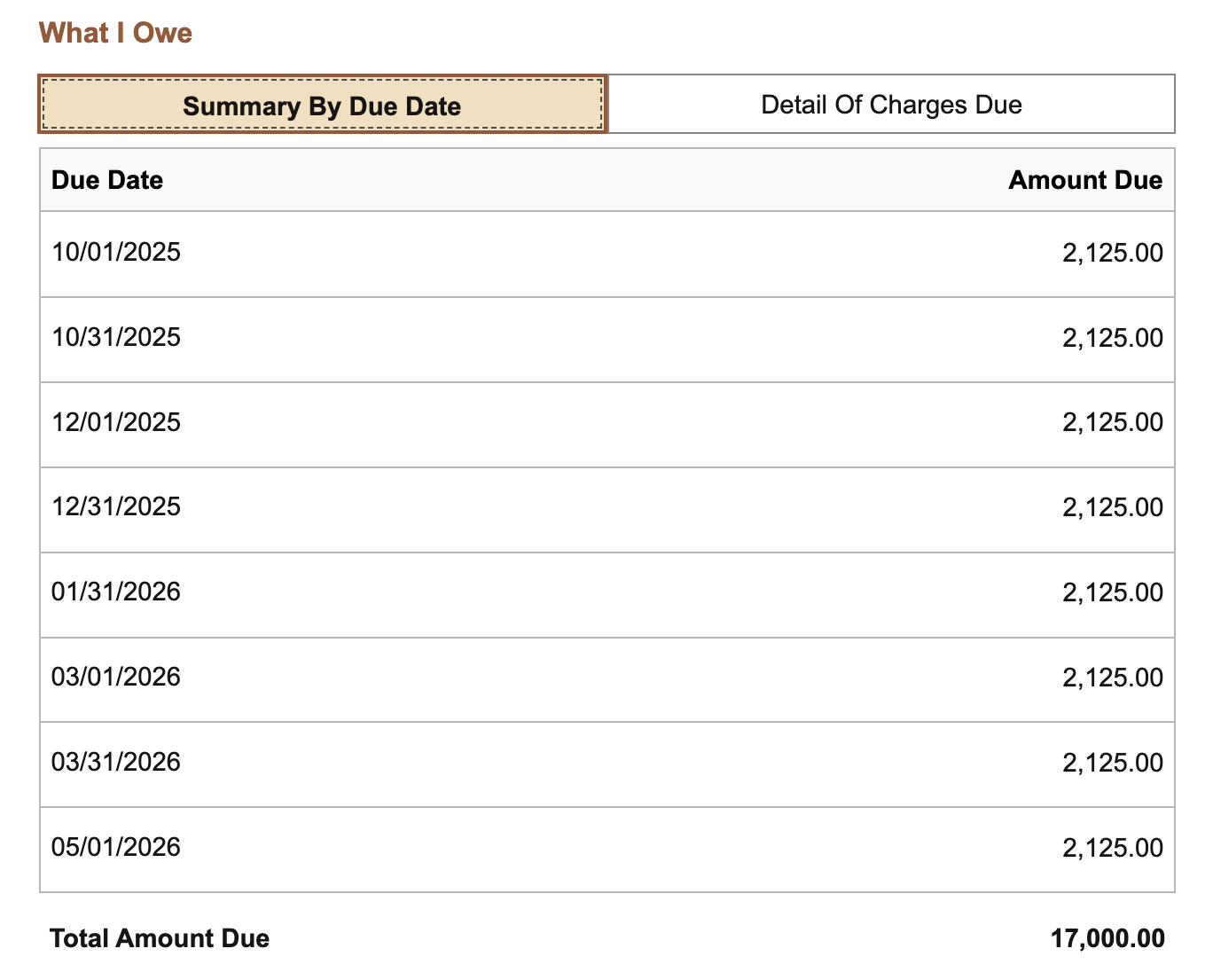Image resolution: width=1213 pixels, height=980 pixels.
Task: Click the amount 2,125.00 for 03/01/2026
Action: (1113, 678)
